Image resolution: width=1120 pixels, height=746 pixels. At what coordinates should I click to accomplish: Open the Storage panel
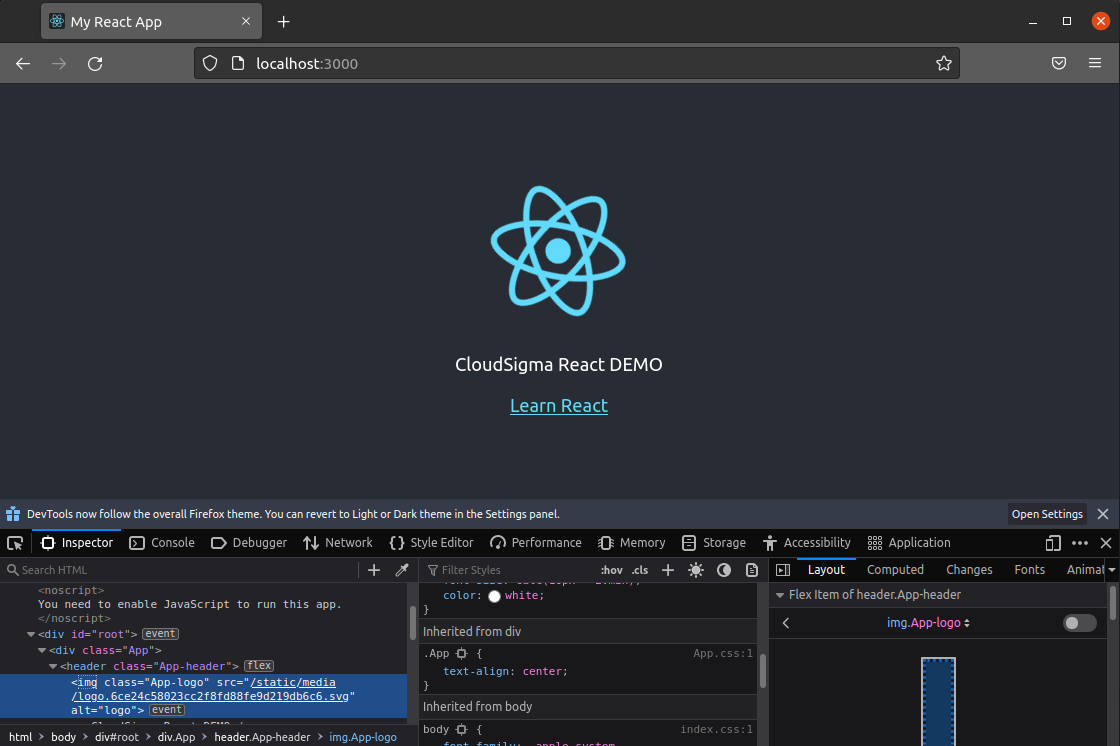coord(714,543)
